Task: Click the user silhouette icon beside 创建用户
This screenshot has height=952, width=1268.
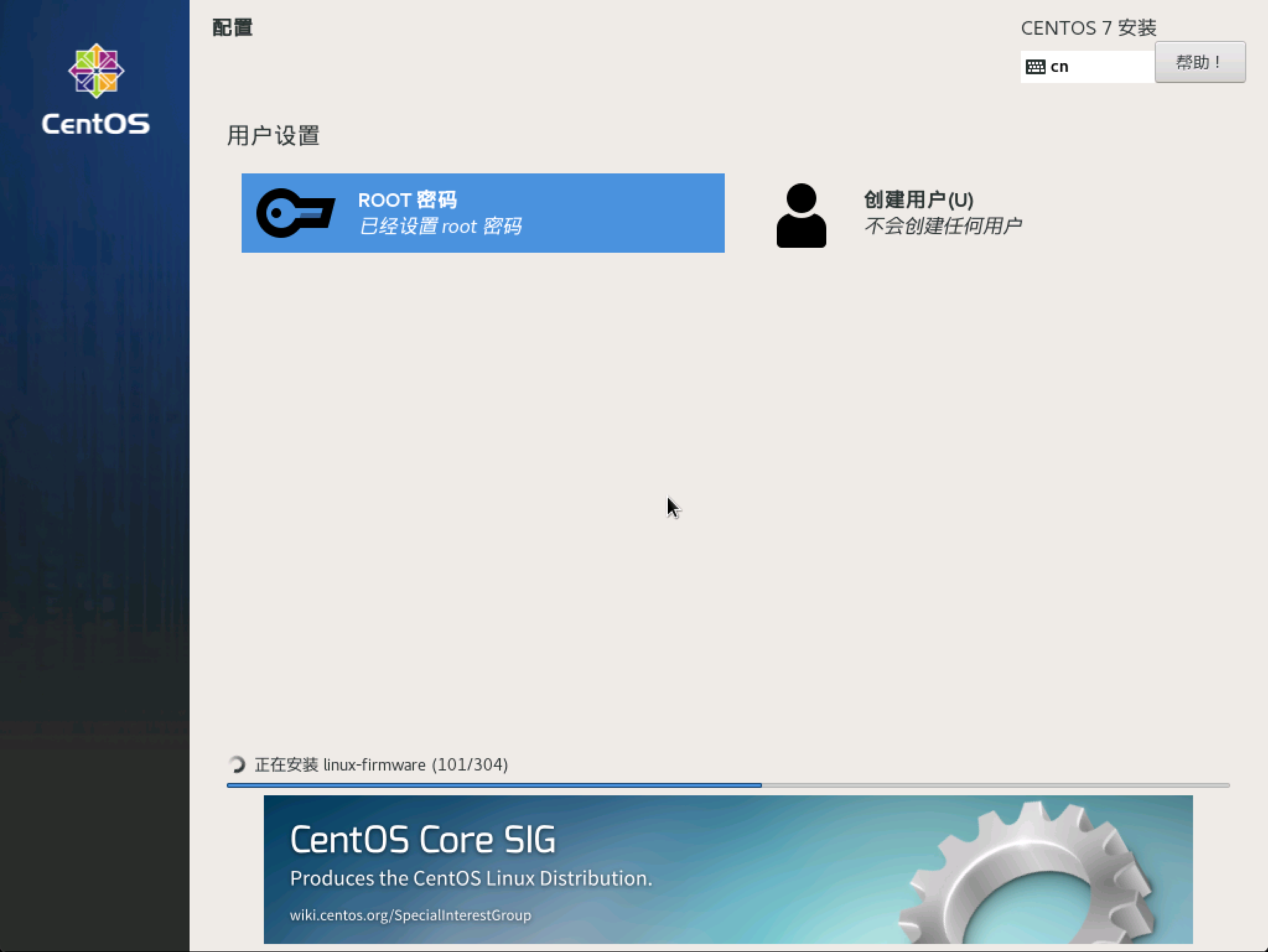Action: click(x=801, y=213)
